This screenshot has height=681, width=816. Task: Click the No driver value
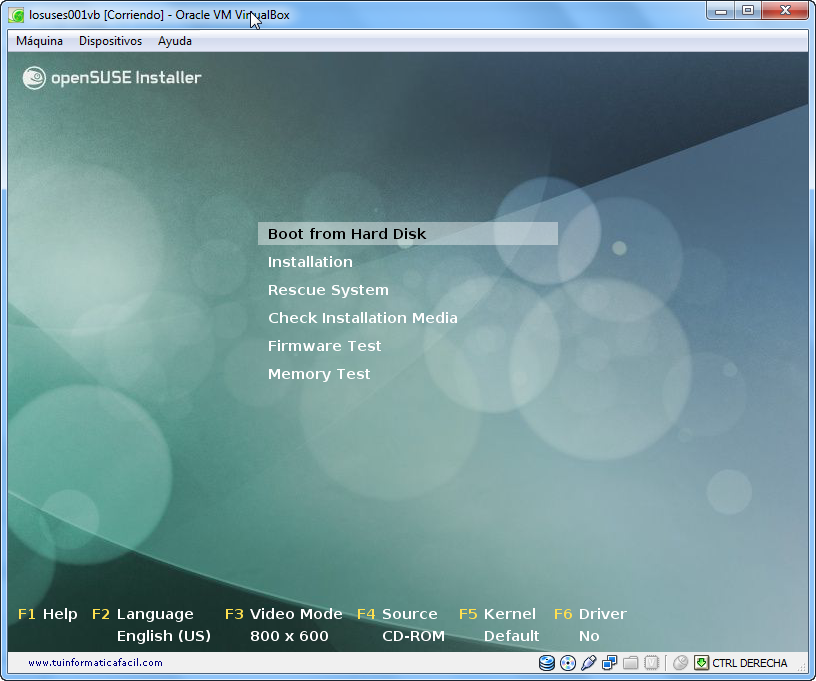pyautogui.click(x=589, y=636)
